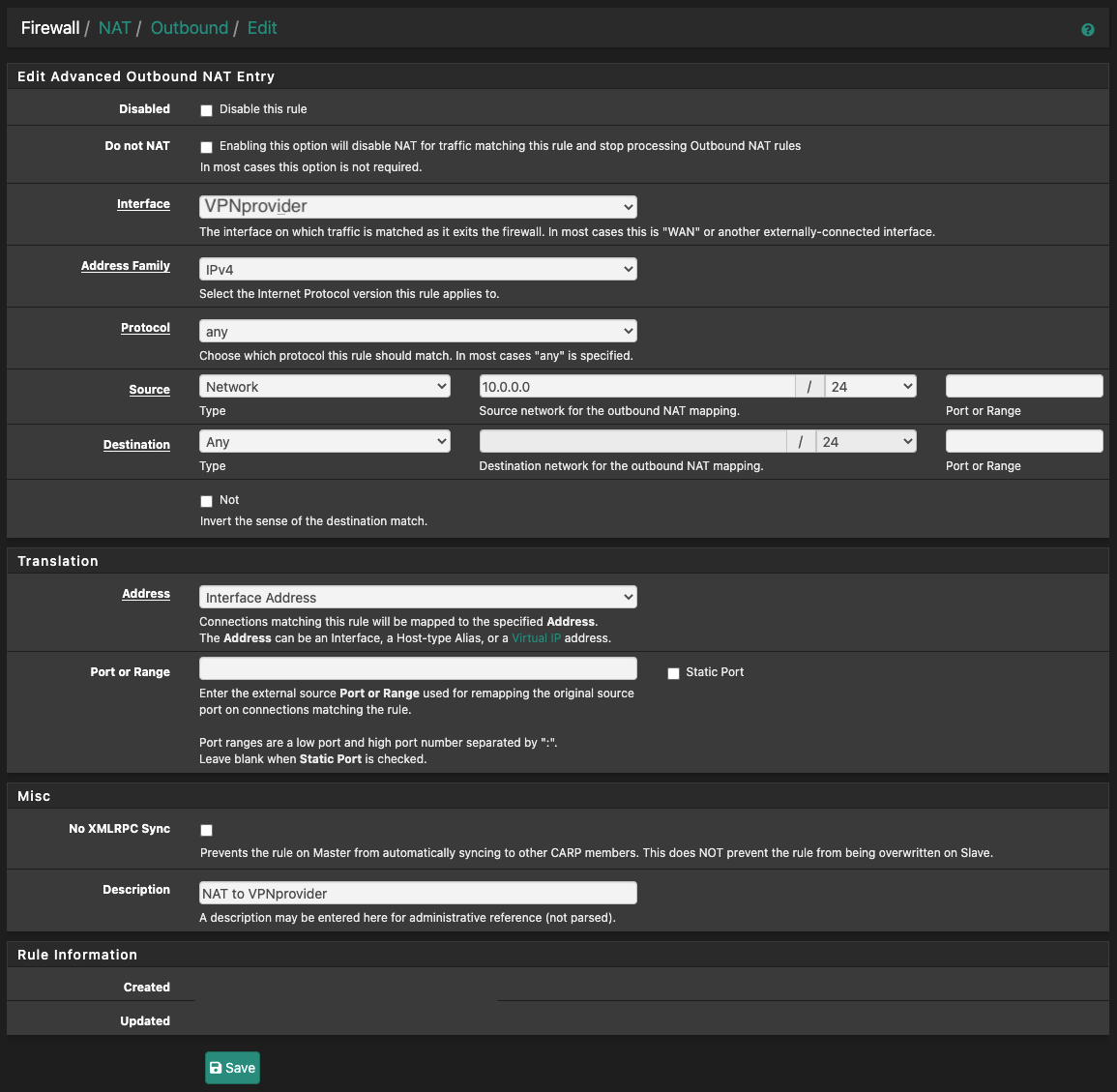Click the Translation Port or Range field
This screenshot has height=1092, width=1117.
click(418, 668)
